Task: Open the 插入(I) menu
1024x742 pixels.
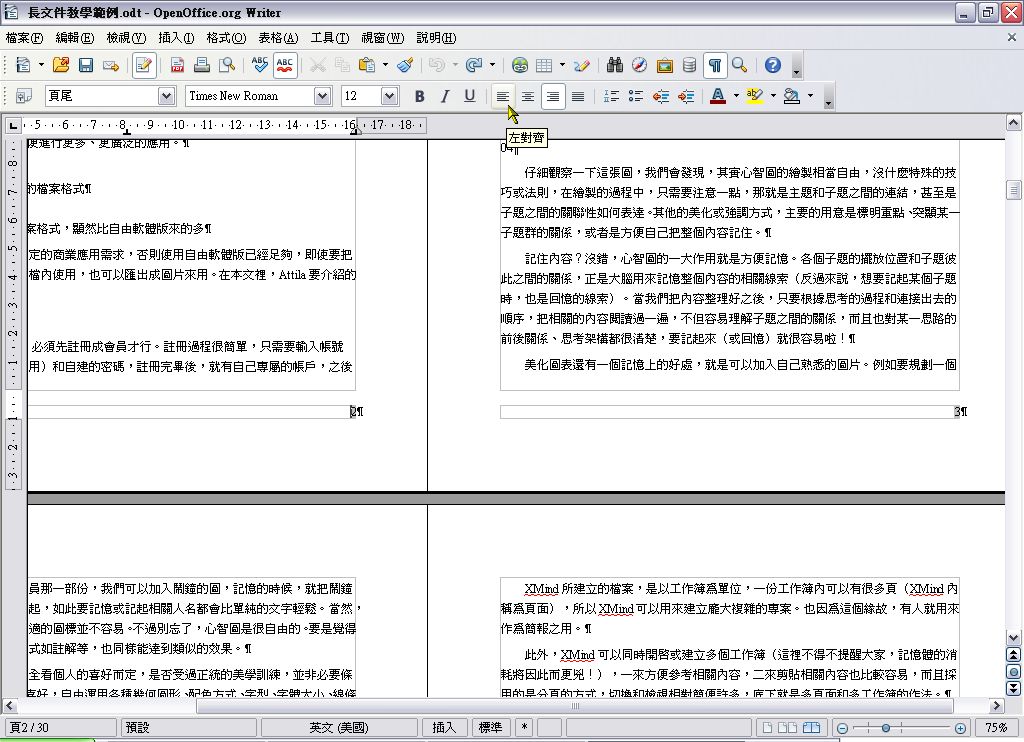Action: click(x=176, y=38)
